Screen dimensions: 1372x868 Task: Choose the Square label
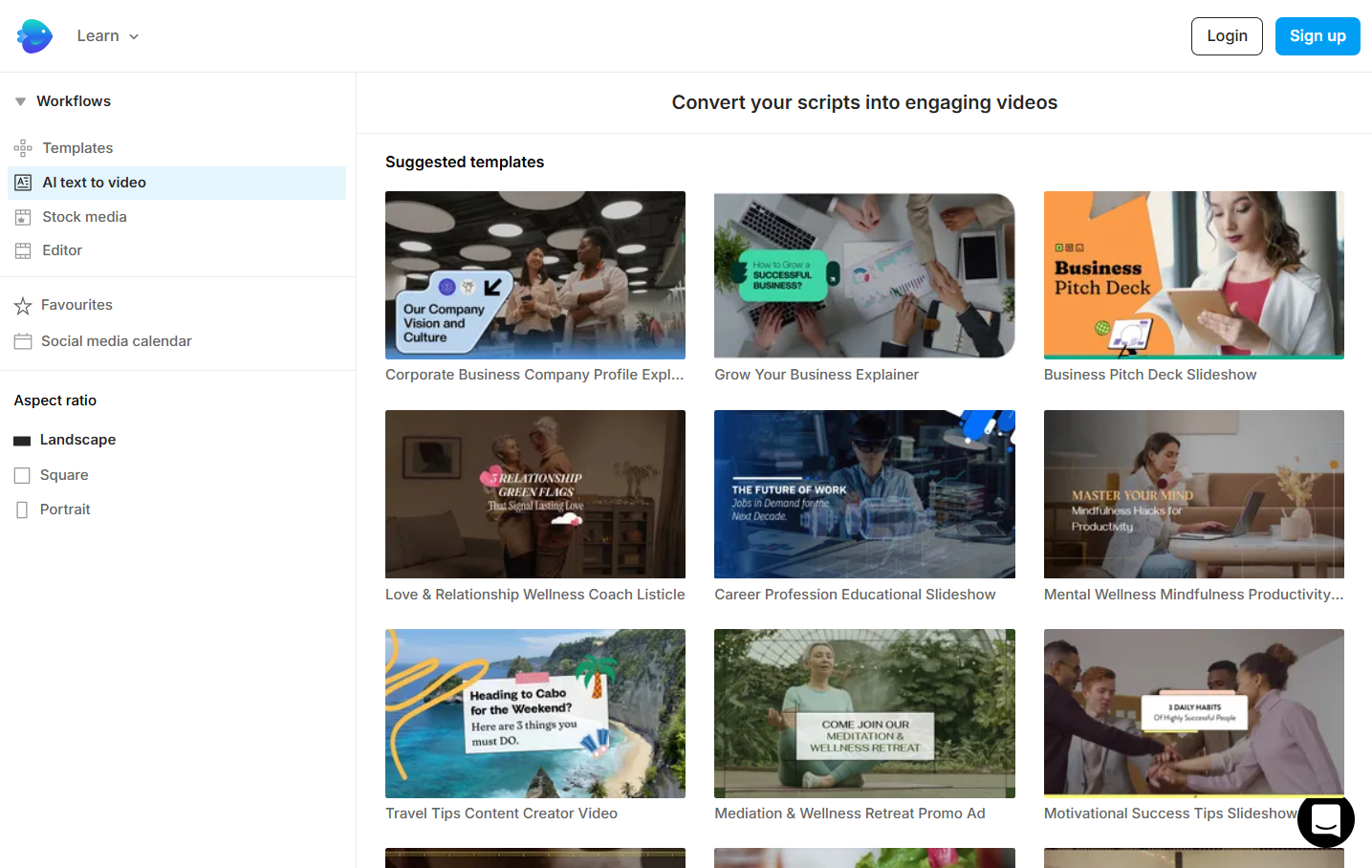coord(64,475)
